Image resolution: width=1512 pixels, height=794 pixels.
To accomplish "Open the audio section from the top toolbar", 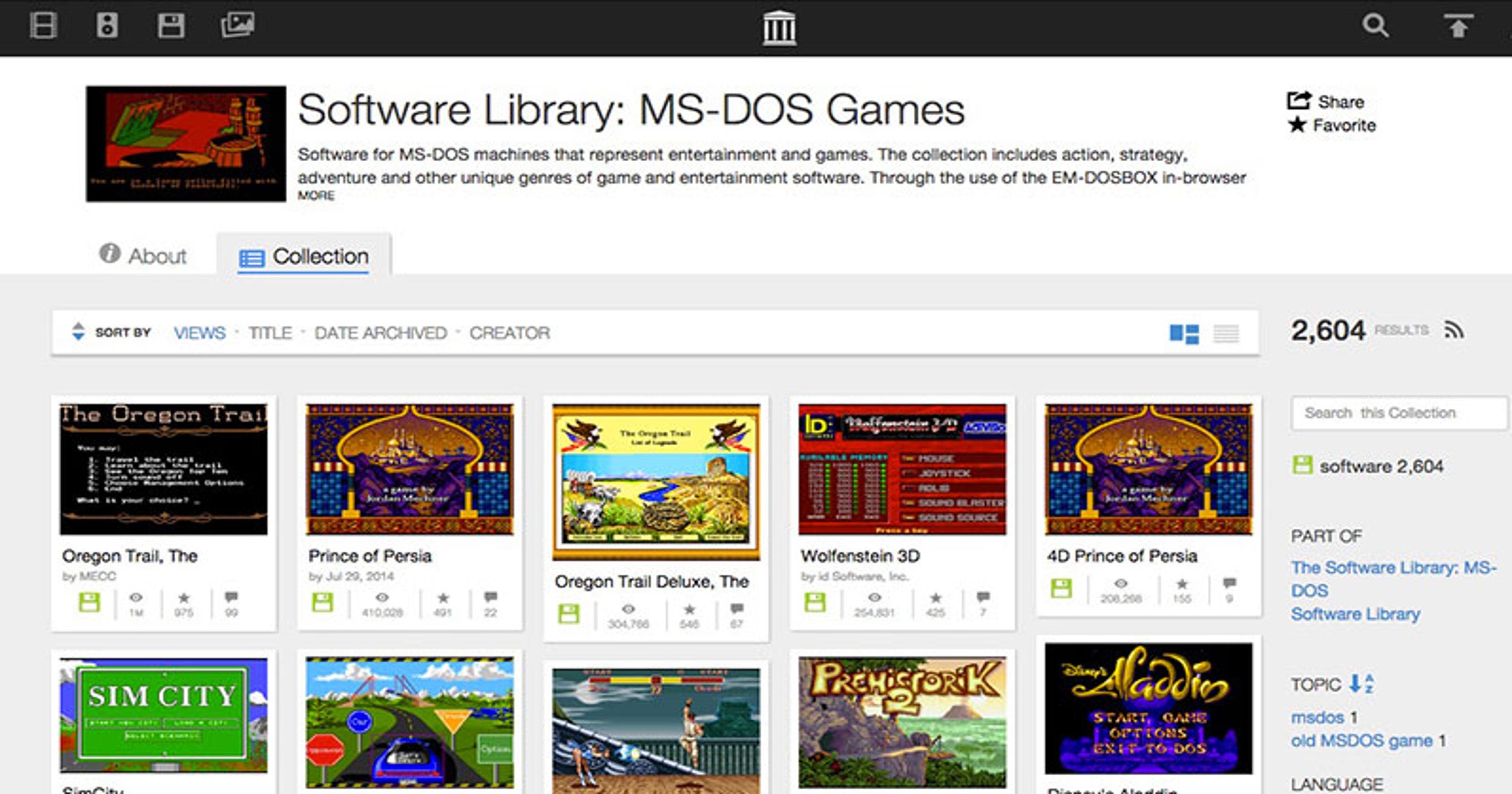I will coord(107,26).
